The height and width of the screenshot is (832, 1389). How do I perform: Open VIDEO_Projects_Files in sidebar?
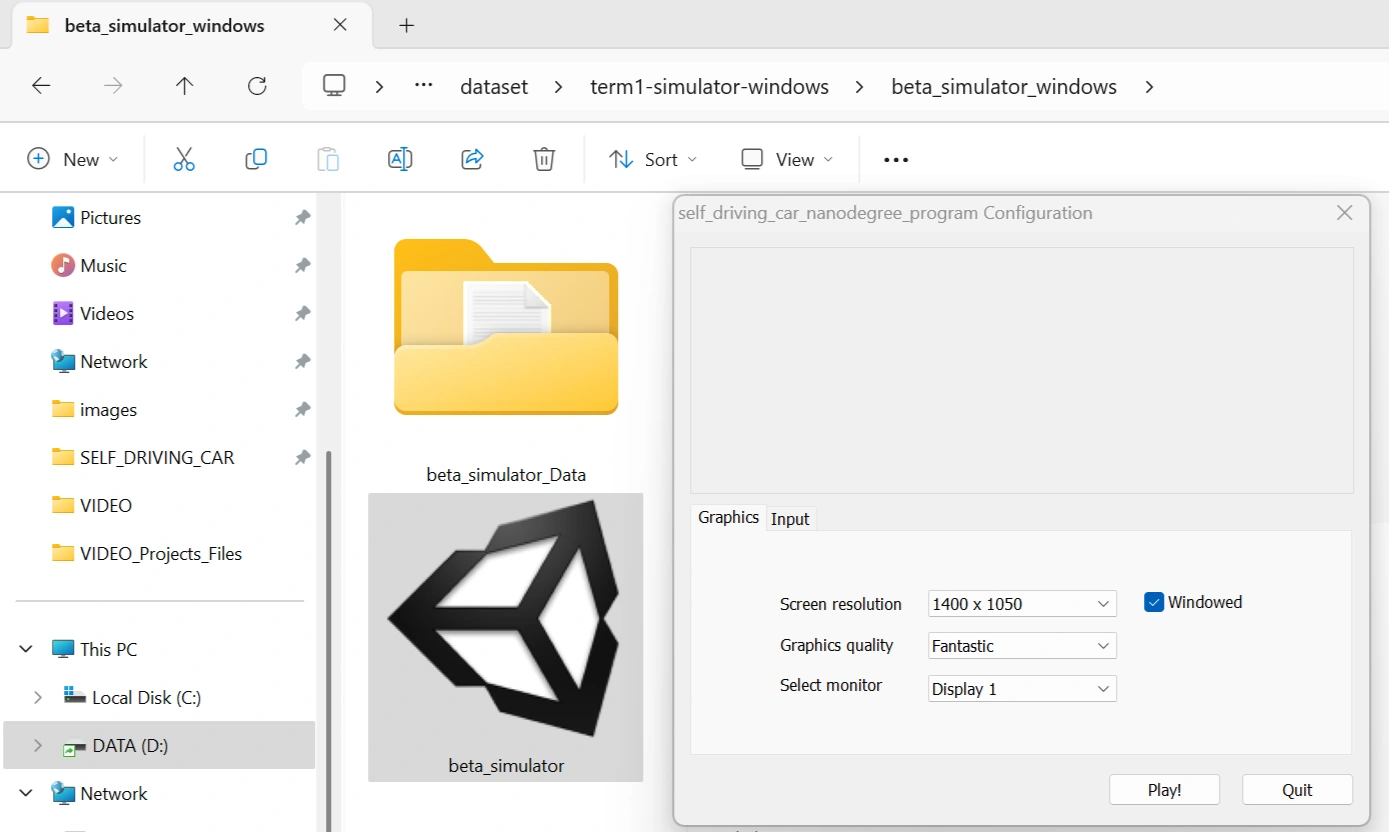pyautogui.click(x=160, y=553)
